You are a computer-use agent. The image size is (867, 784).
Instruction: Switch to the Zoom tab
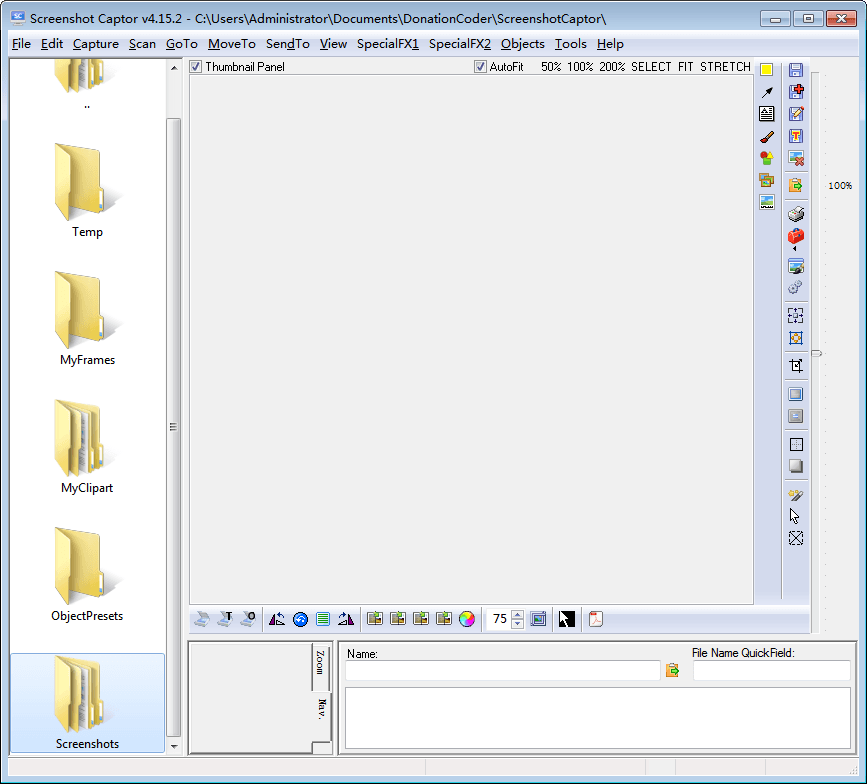(x=320, y=664)
